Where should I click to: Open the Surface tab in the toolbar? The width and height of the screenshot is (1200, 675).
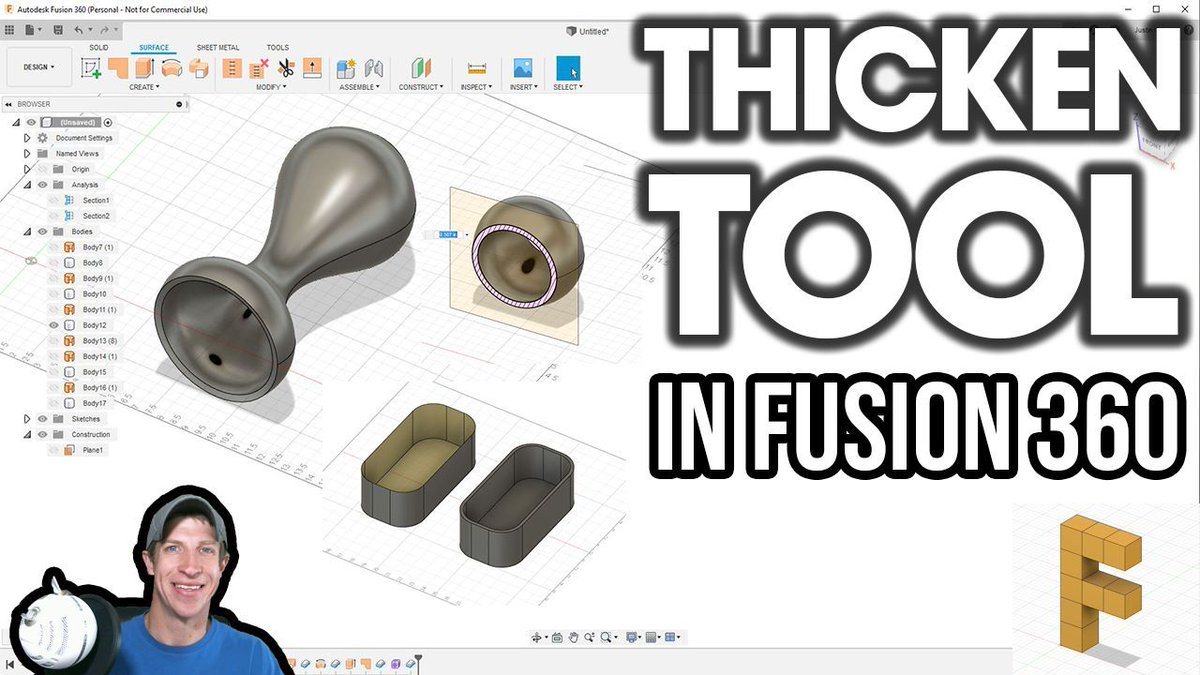pyautogui.click(x=154, y=47)
